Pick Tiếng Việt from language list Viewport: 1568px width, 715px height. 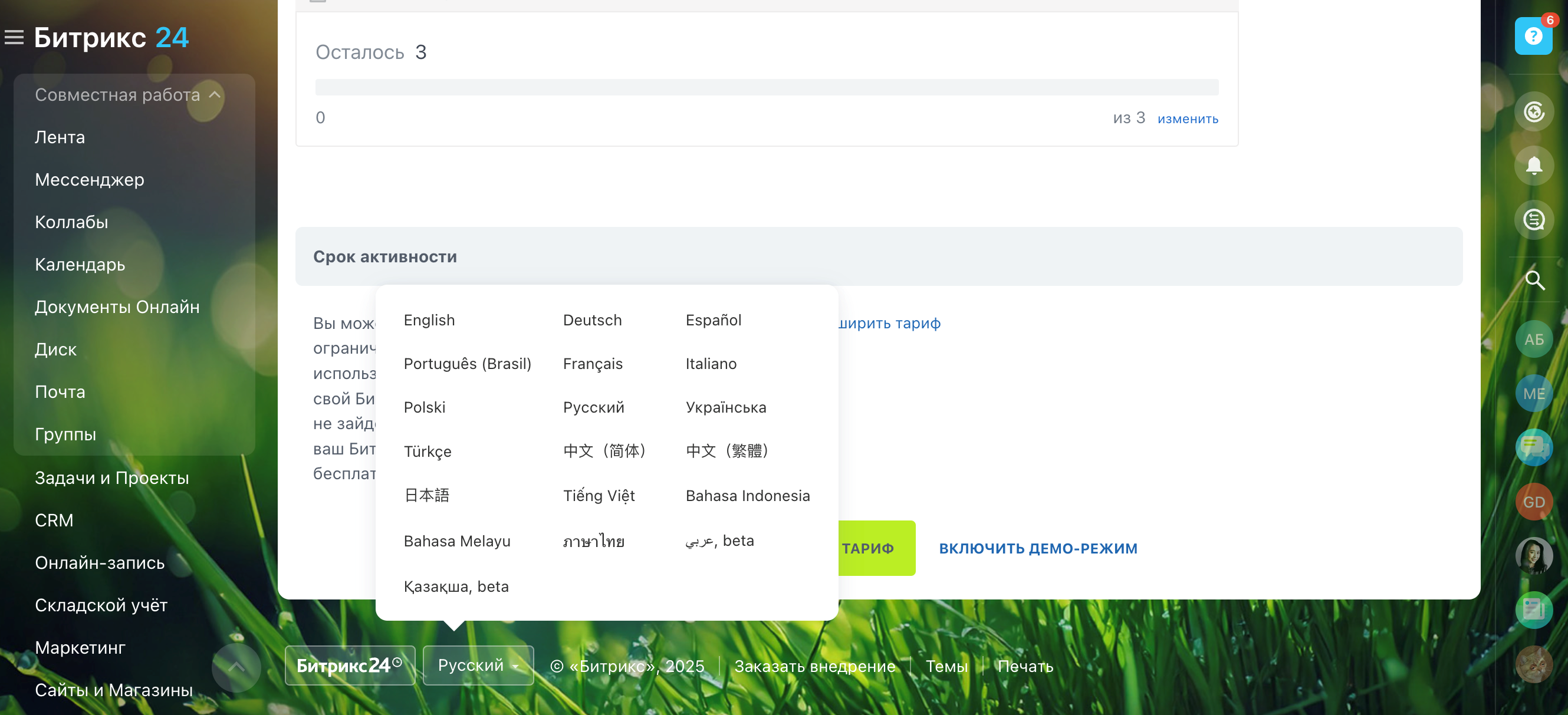point(599,495)
